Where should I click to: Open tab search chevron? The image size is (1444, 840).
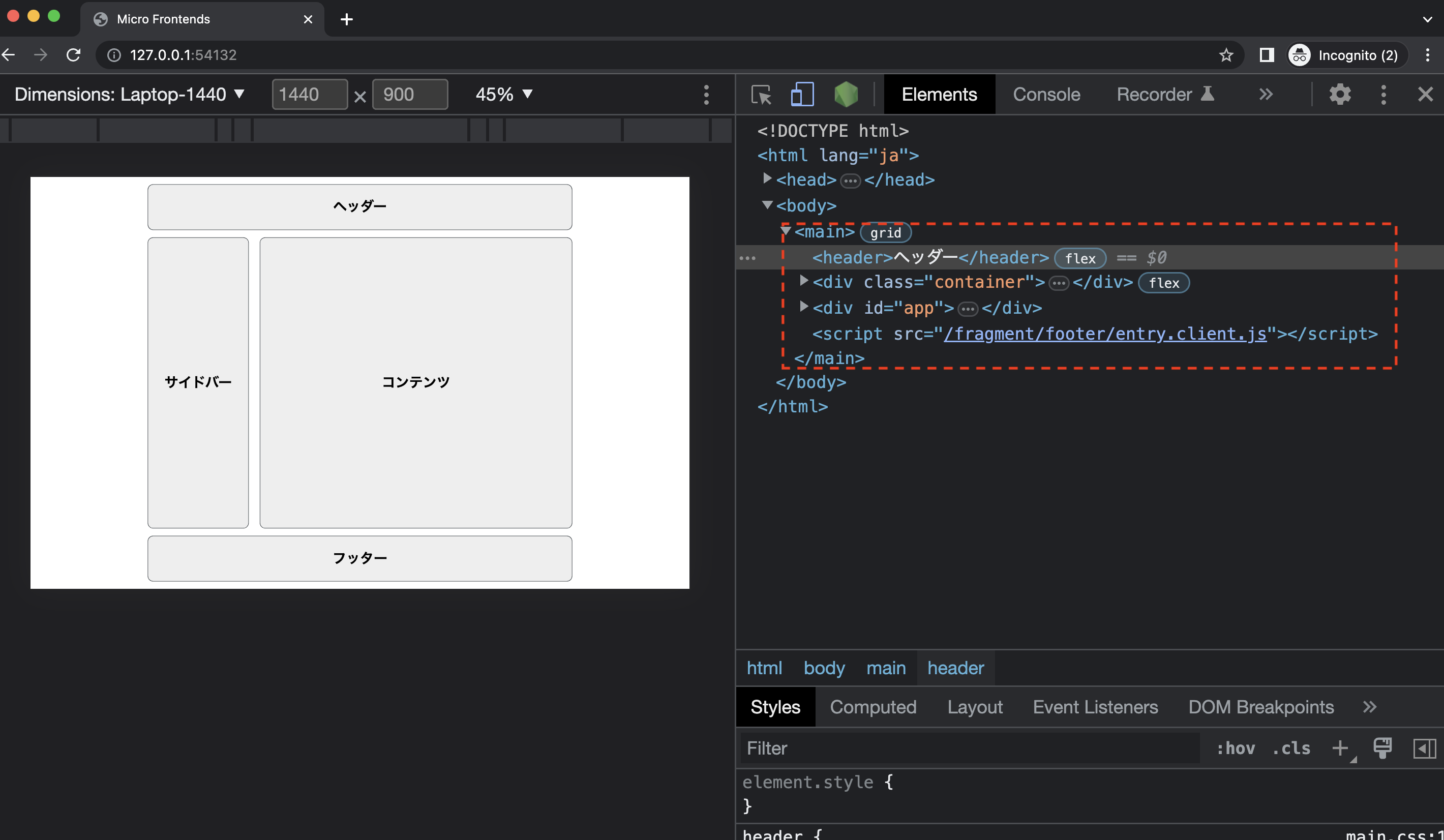1427,19
